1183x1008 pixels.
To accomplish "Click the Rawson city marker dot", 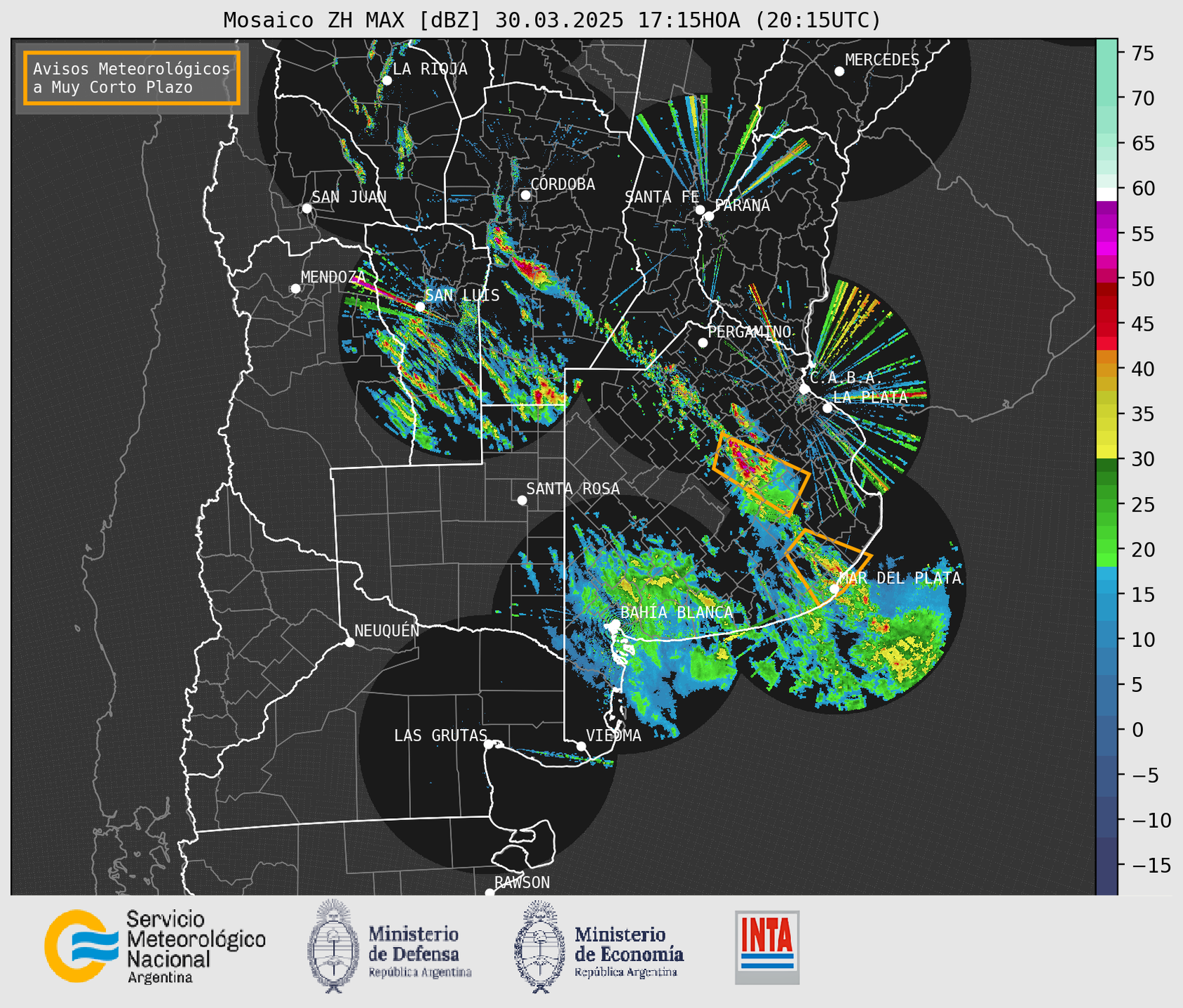I will point(489,893).
